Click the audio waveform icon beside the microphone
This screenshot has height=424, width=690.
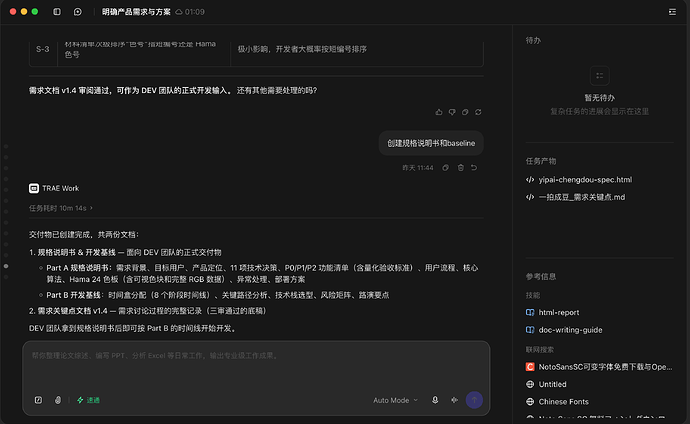[454, 400]
